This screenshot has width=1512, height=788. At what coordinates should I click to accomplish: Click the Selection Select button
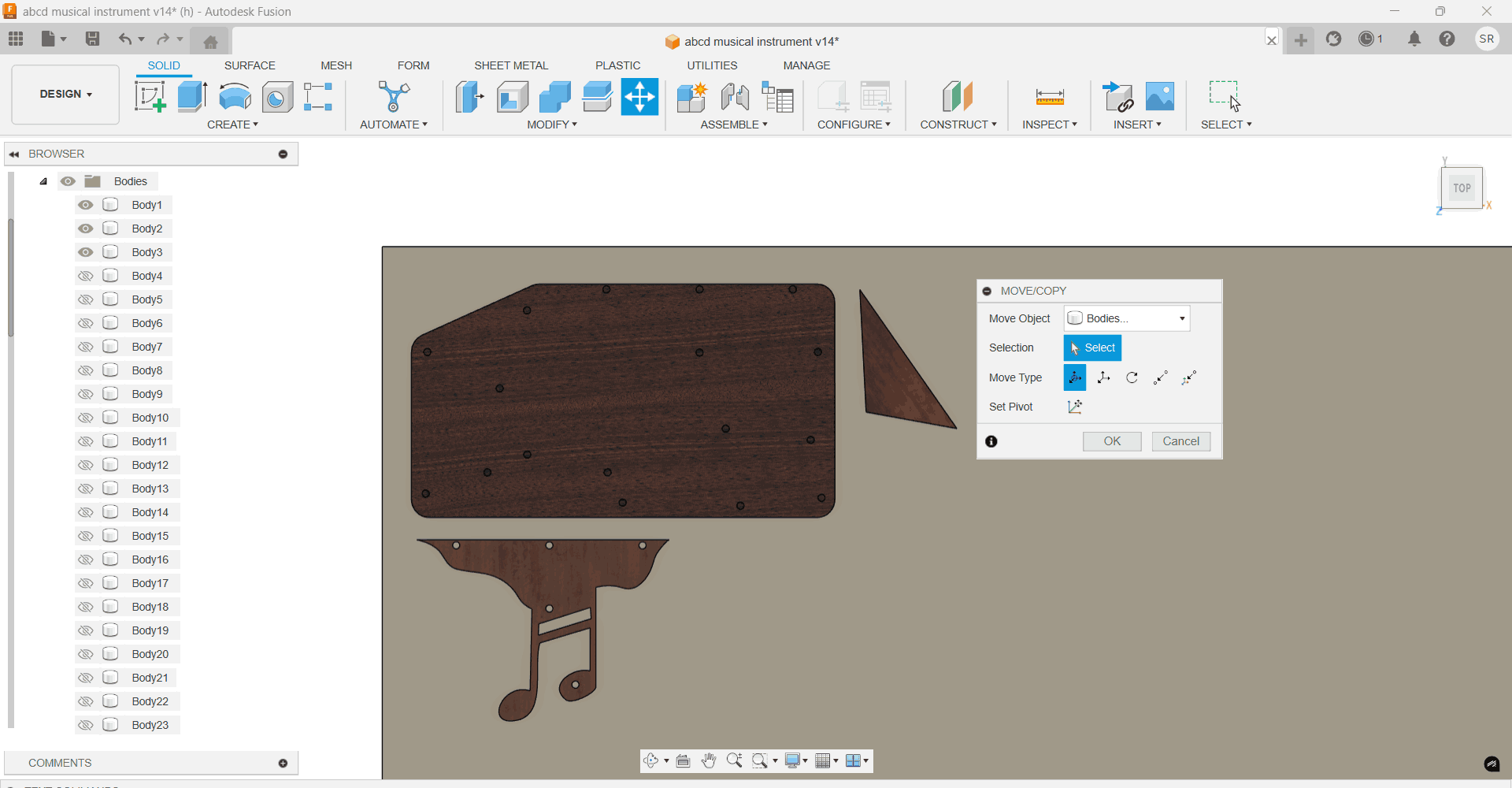tap(1092, 348)
